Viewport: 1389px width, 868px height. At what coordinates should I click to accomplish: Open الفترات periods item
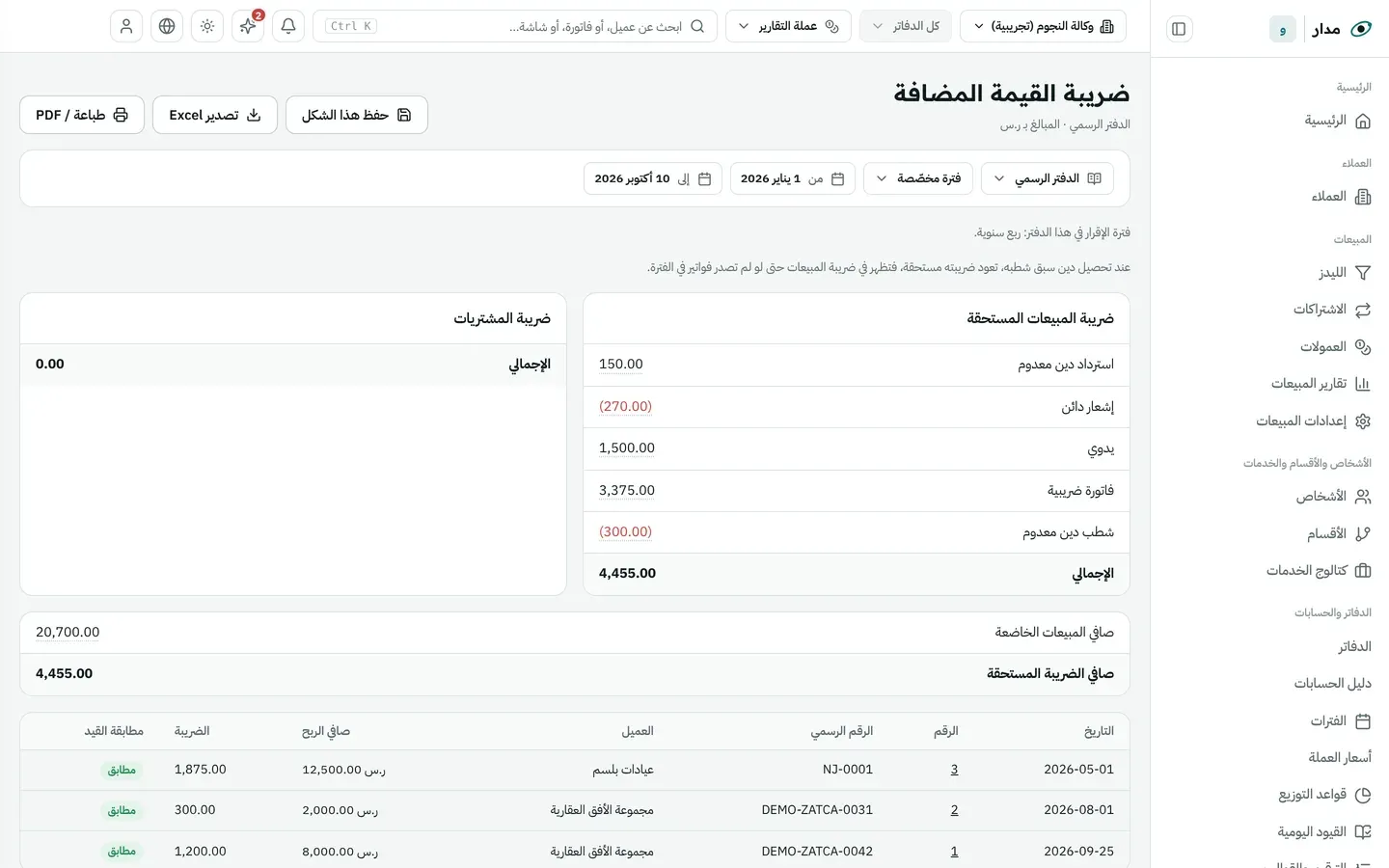(x=1341, y=721)
